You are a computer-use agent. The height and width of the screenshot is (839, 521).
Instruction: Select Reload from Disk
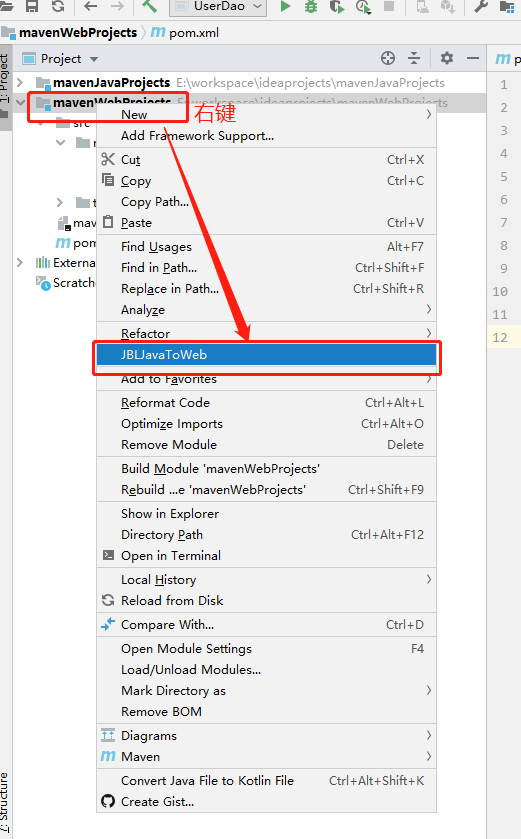(266, 600)
